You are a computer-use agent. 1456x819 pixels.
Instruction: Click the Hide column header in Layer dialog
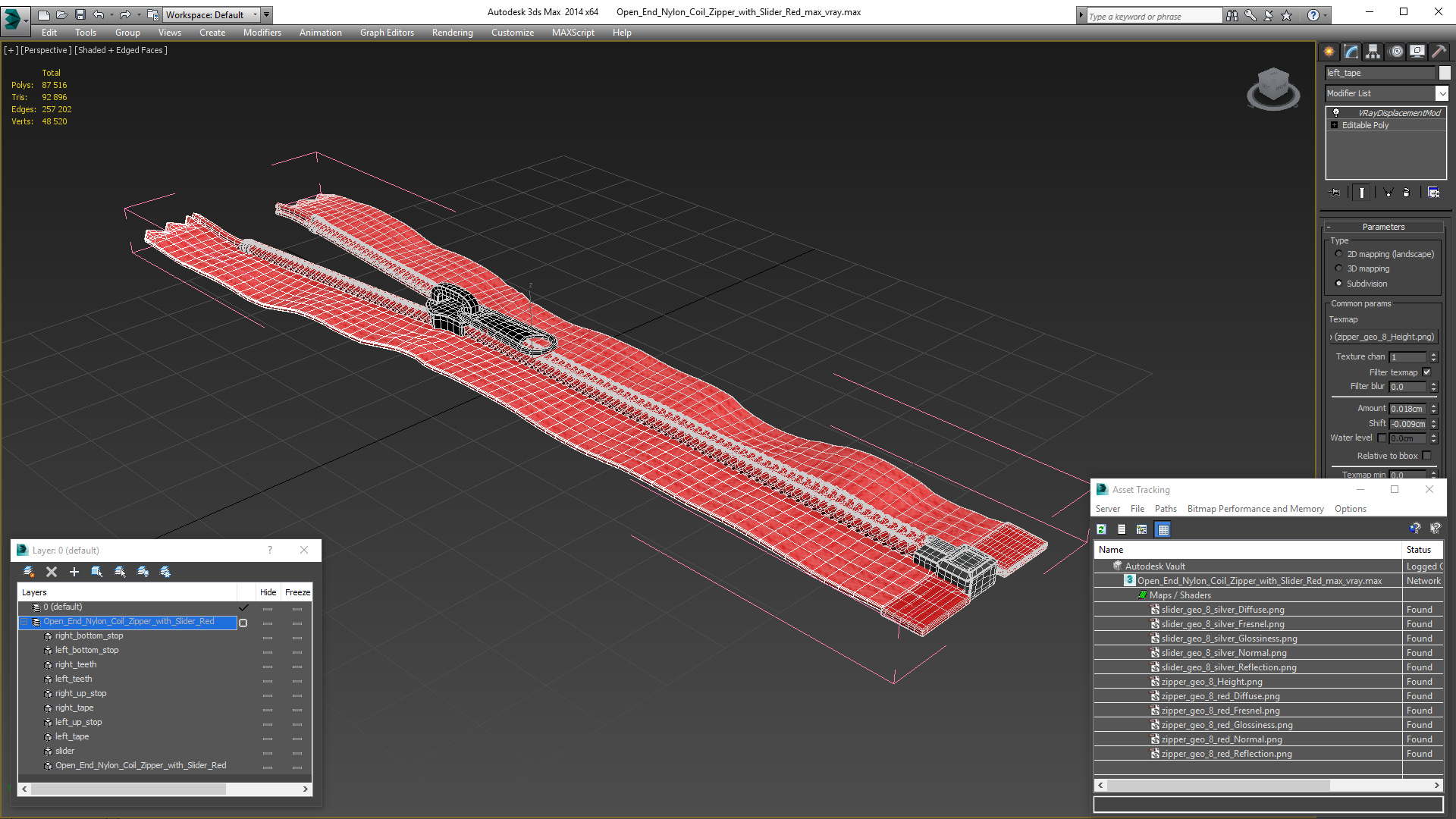[268, 592]
